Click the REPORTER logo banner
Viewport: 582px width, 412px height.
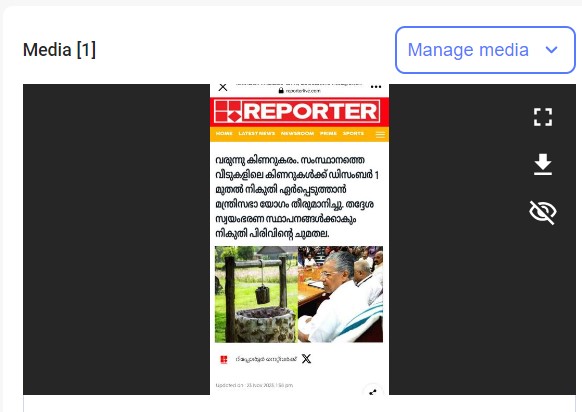point(297,111)
